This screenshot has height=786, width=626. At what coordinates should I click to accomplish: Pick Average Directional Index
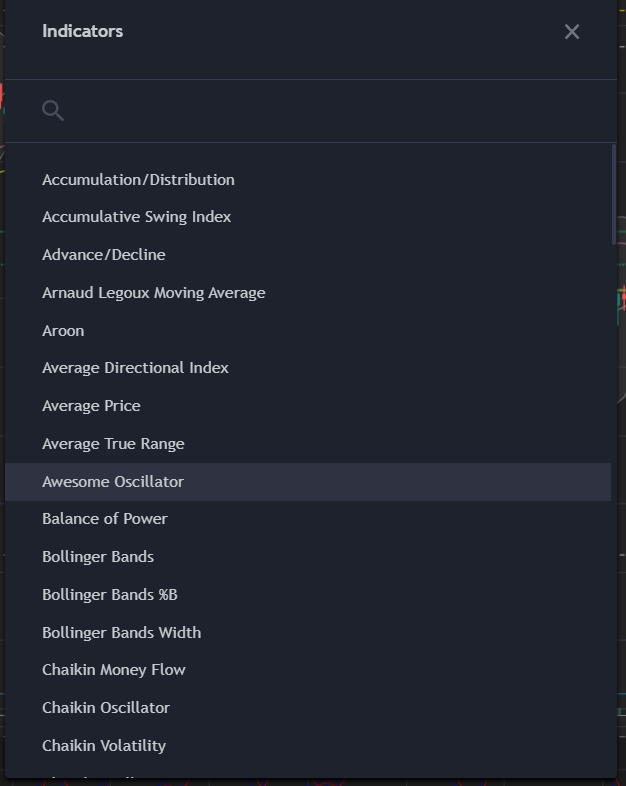308,368
